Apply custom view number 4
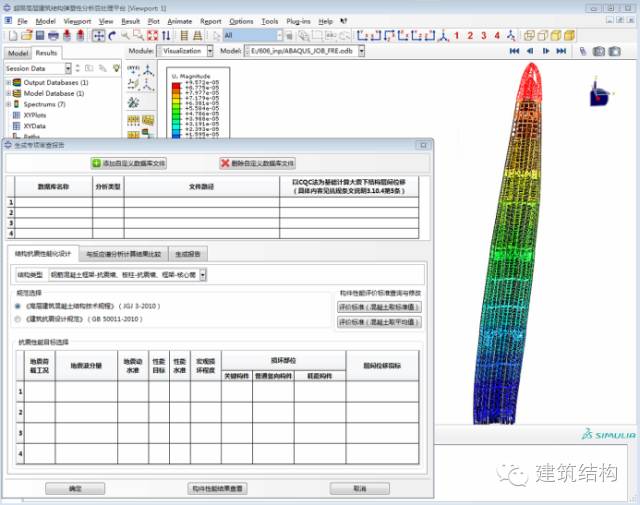This screenshot has height=505, width=640. [x=497, y=36]
